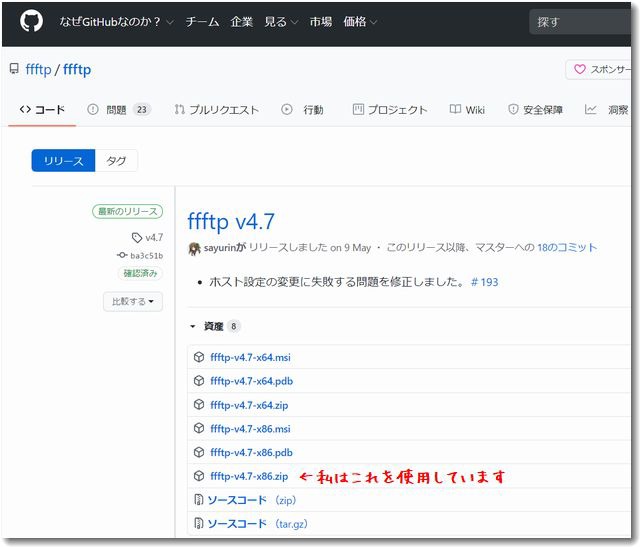Open the プルリクエスト tab
Screen dimensions: 640x547
coord(216,110)
